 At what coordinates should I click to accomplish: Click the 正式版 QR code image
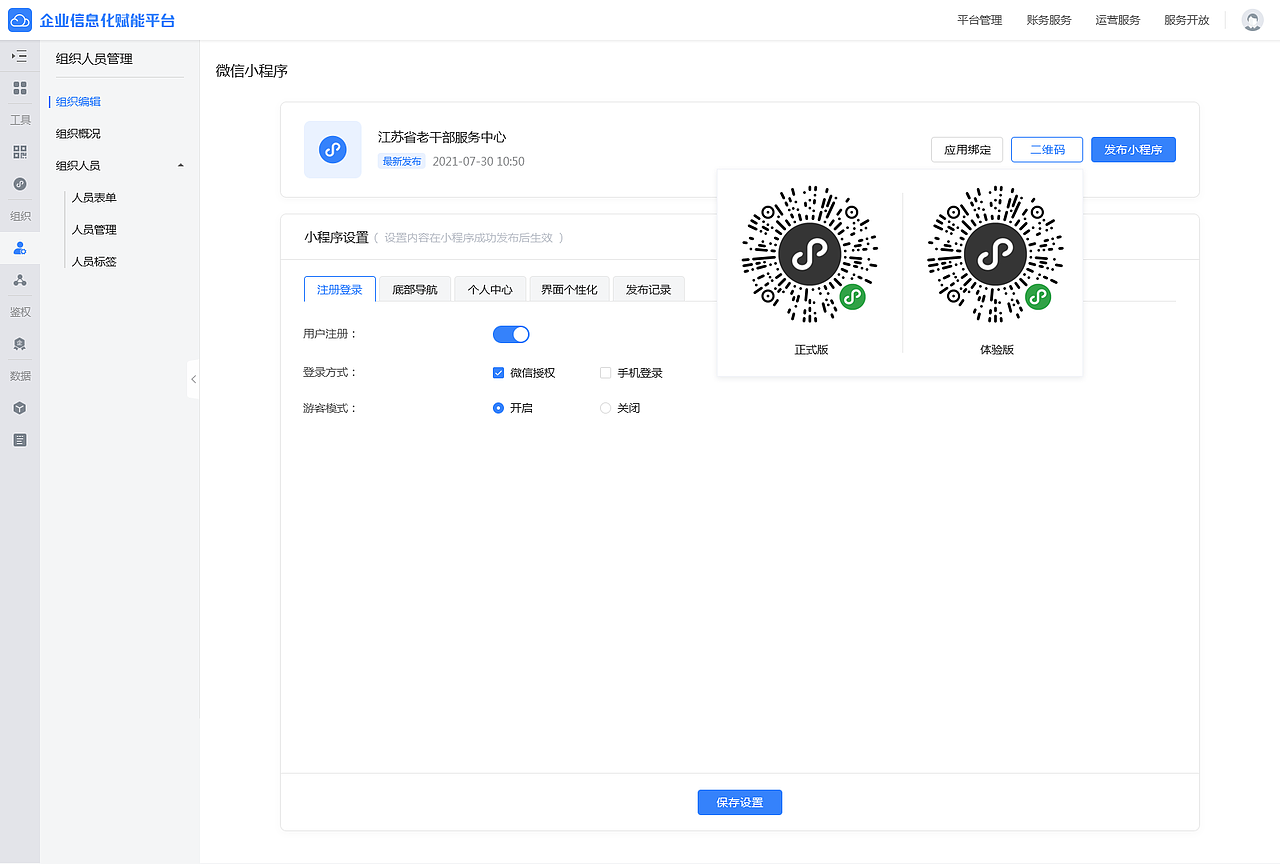[809, 254]
